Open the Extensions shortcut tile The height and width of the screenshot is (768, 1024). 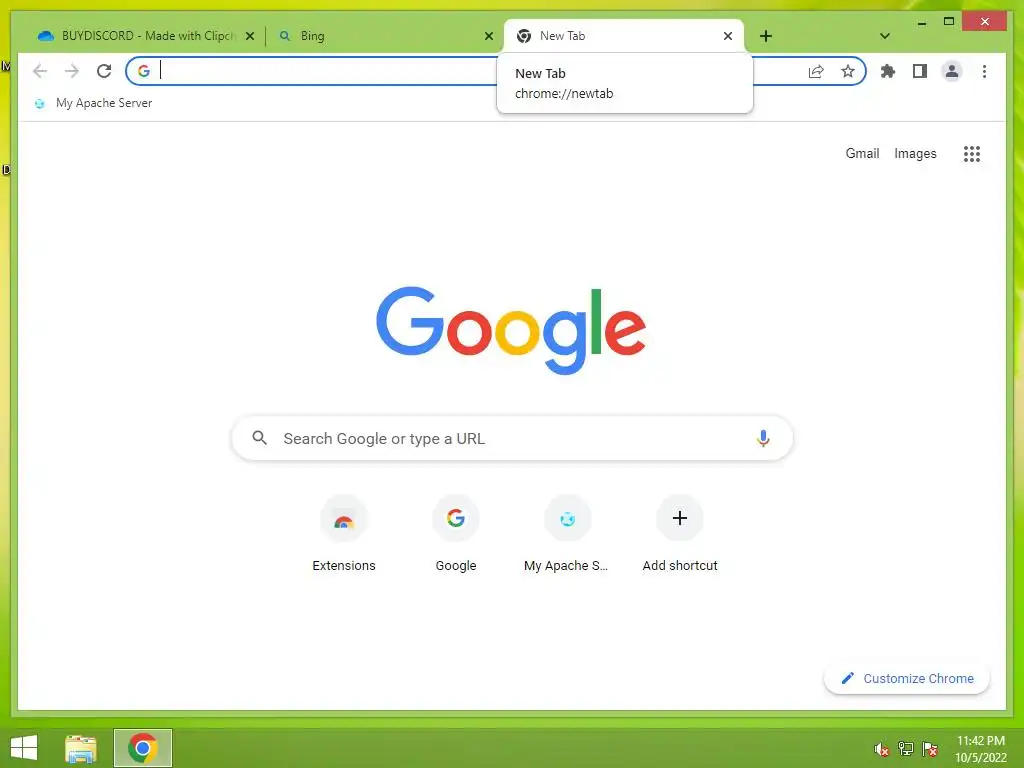(344, 535)
